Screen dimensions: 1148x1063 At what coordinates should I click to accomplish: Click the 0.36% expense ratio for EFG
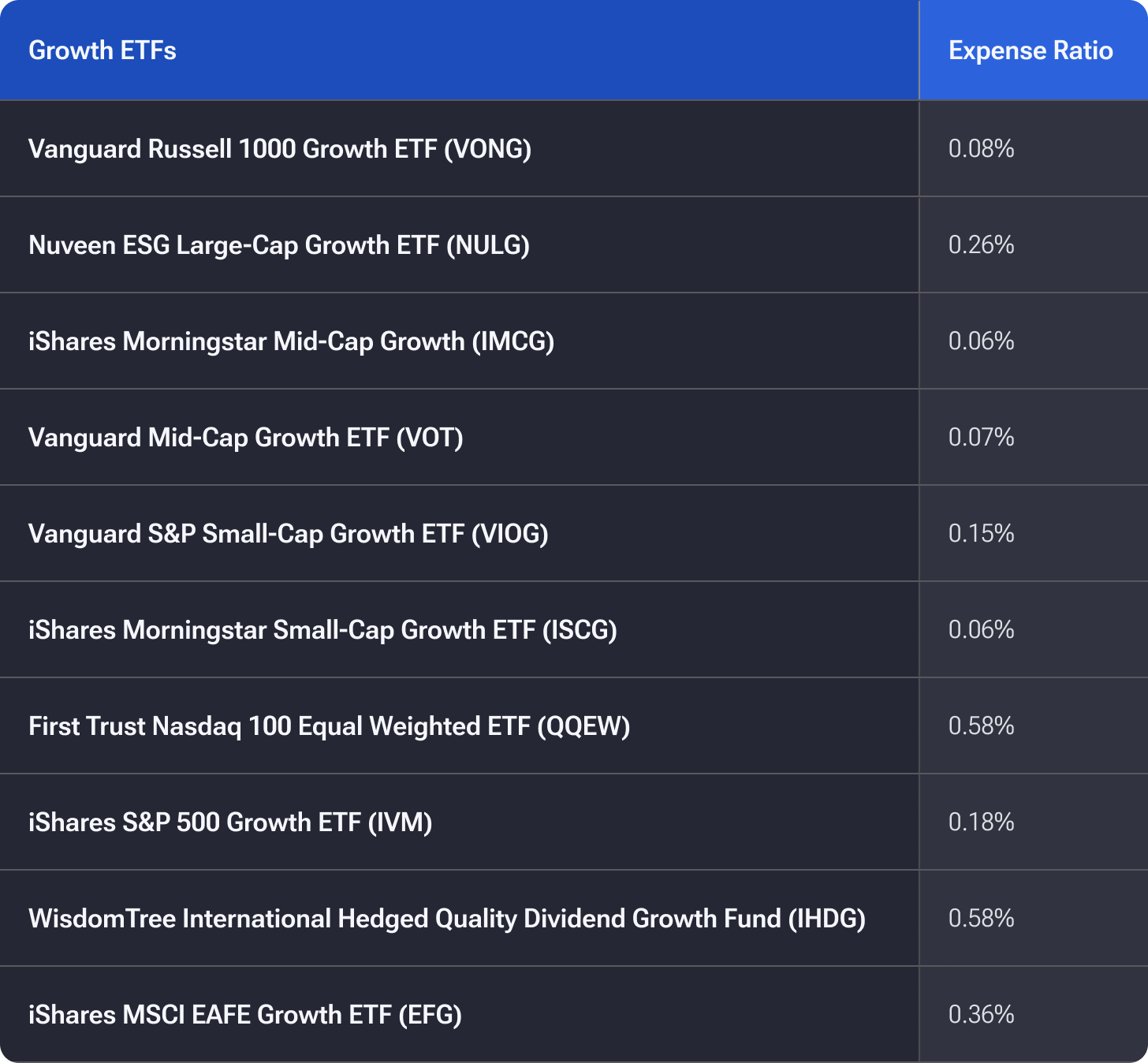tap(981, 1015)
